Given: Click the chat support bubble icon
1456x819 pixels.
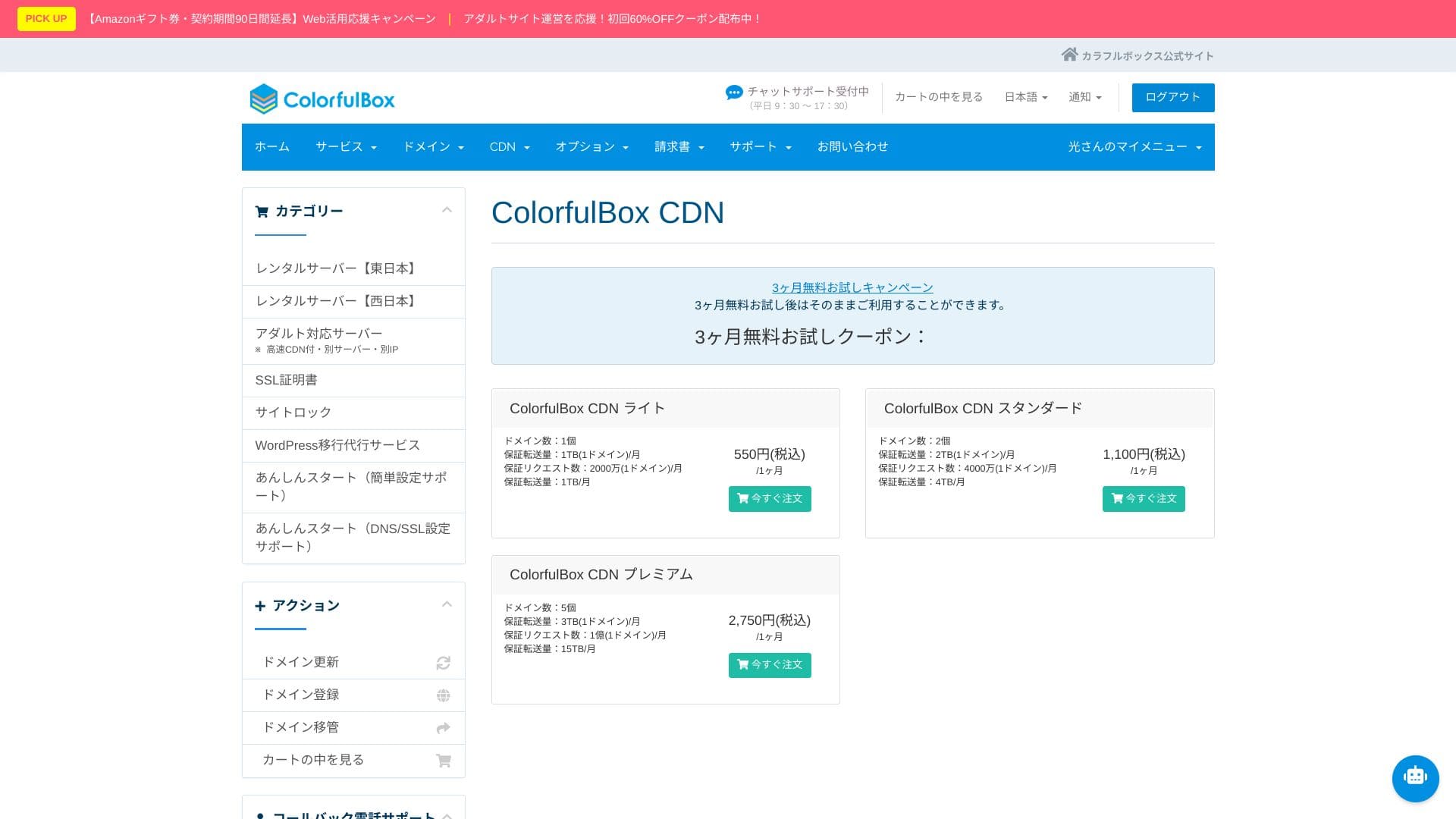Looking at the screenshot, I should click(734, 93).
